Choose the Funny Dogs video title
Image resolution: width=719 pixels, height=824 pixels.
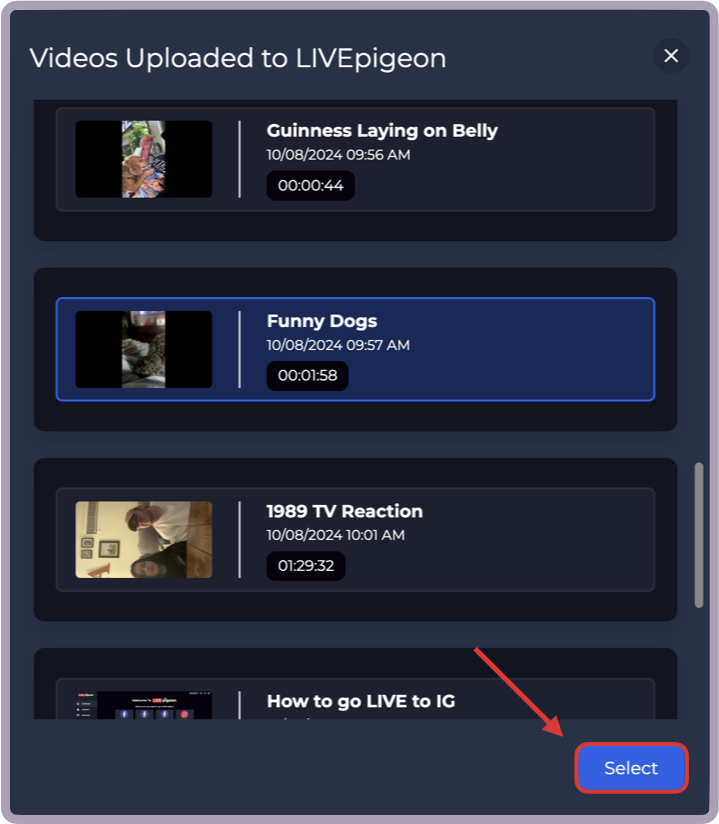(x=322, y=321)
